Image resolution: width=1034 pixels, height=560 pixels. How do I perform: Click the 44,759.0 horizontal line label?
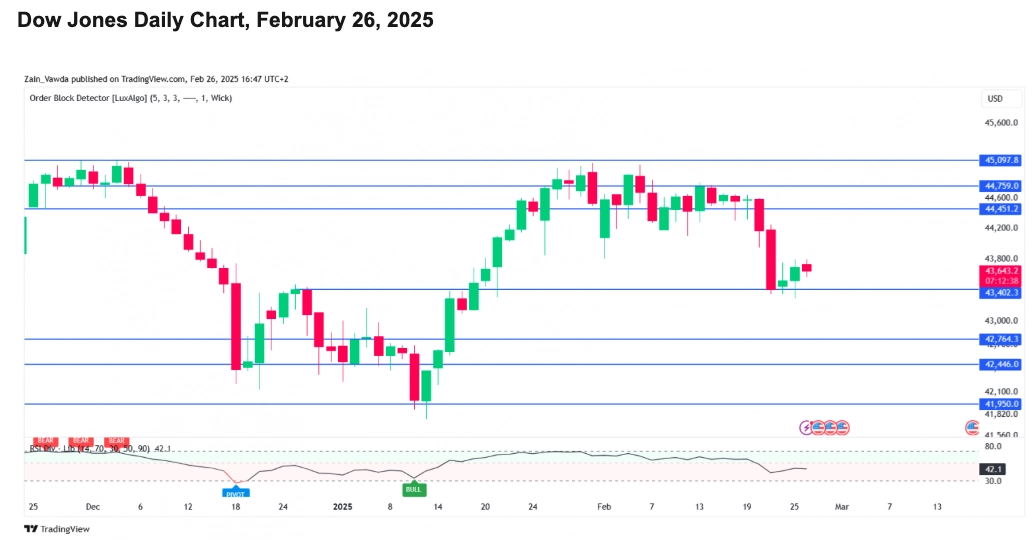[1001, 186]
